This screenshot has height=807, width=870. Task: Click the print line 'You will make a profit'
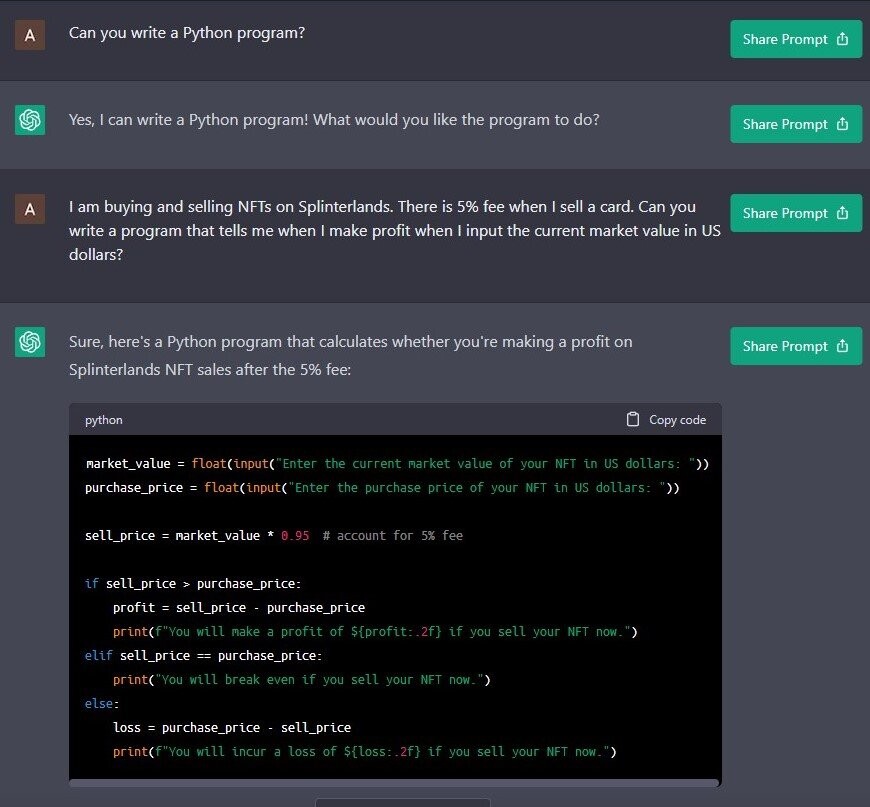pos(376,632)
